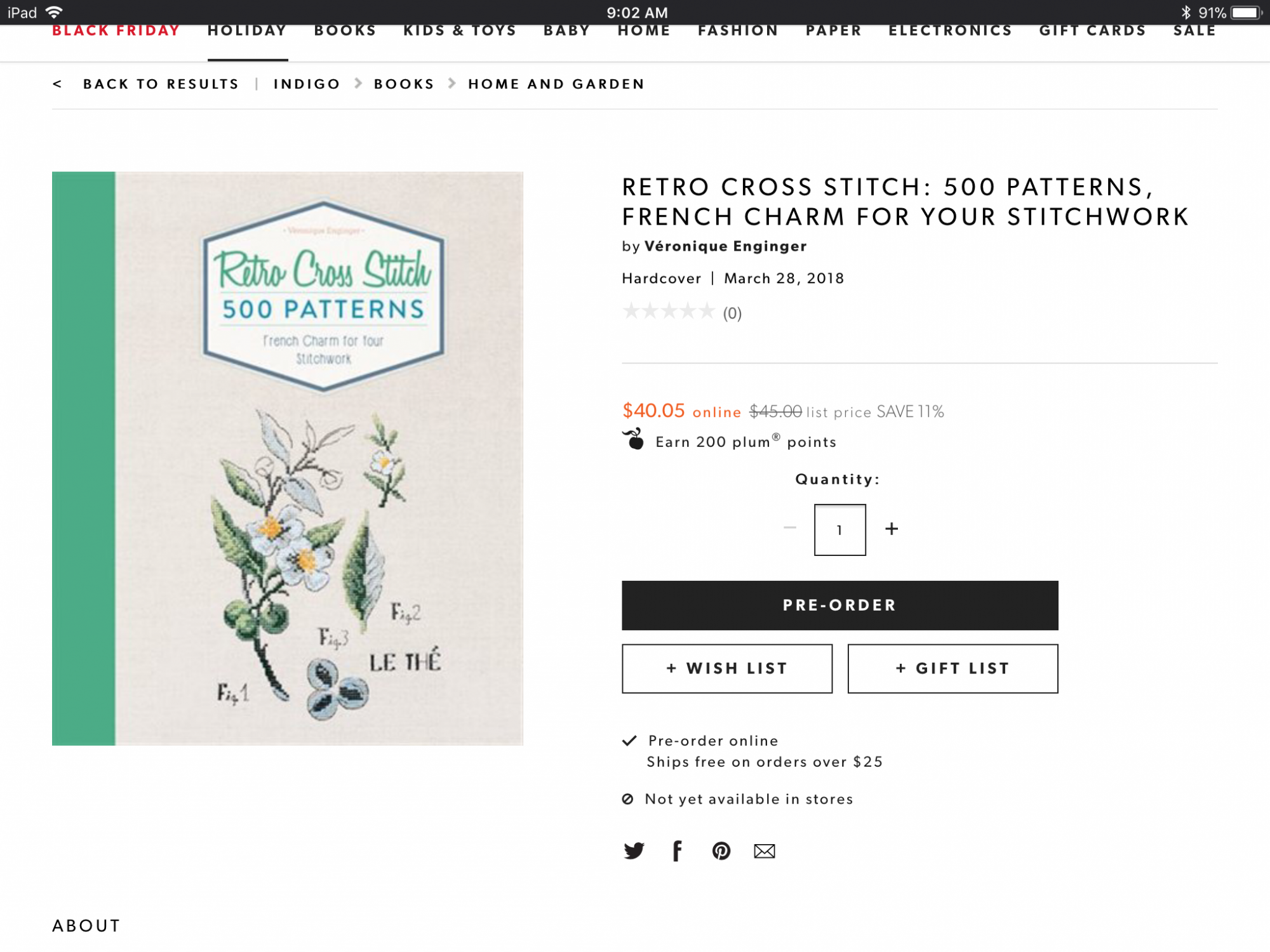Open the Gift Cards menu
1270x952 pixels.
point(1092,32)
